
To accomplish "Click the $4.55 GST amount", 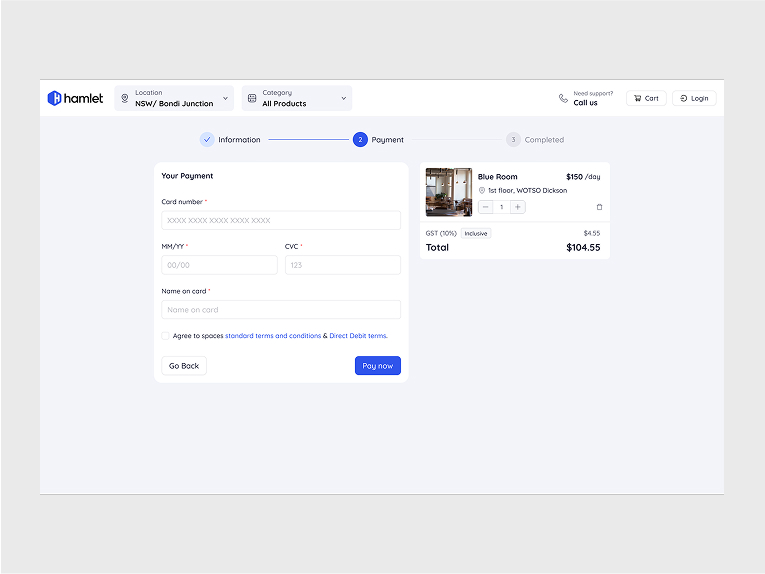I will [592, 234].
